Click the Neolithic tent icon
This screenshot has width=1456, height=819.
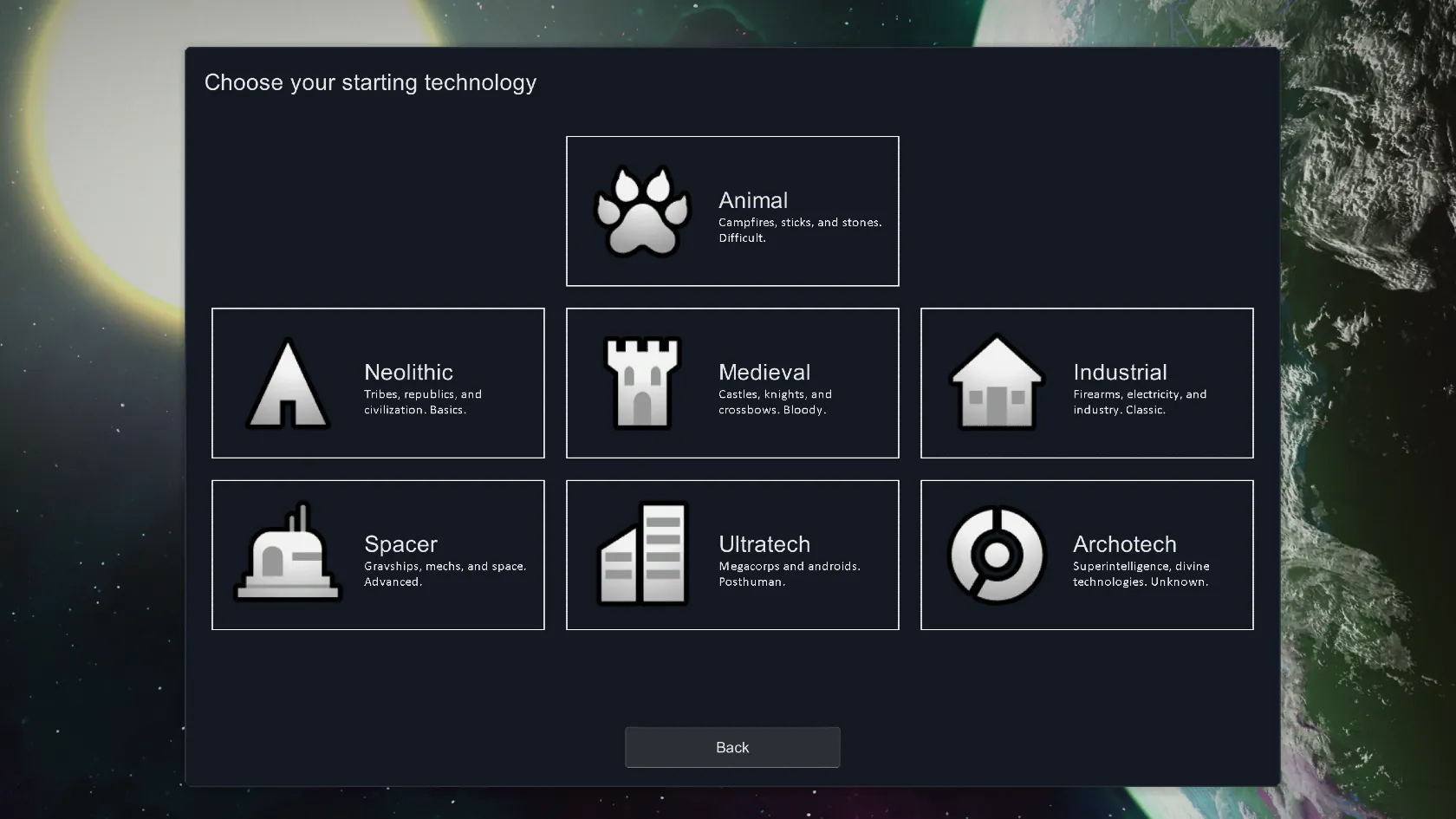tap(288, 384)
